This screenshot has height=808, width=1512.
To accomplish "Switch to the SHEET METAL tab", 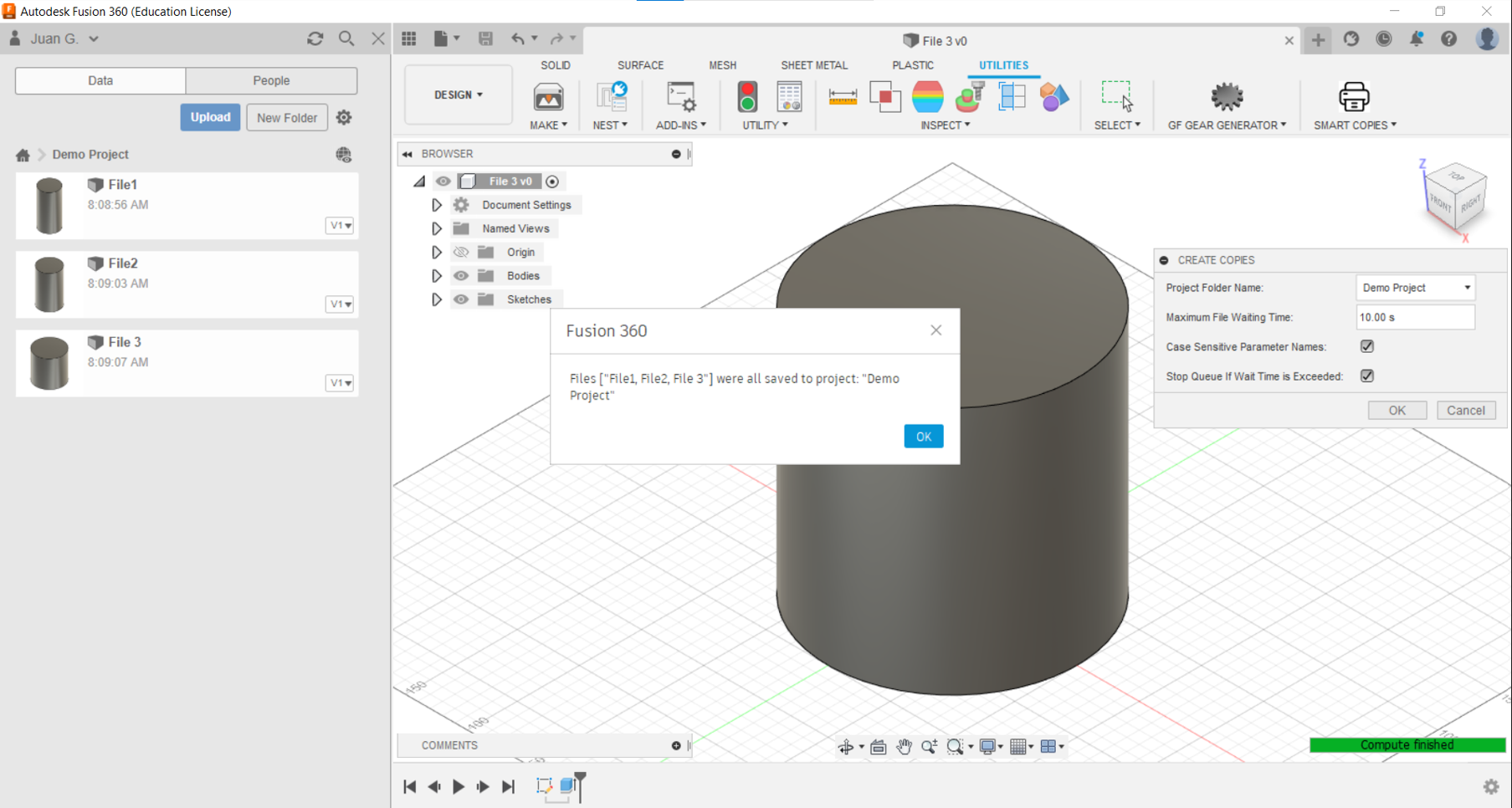I will pos(813,65).
